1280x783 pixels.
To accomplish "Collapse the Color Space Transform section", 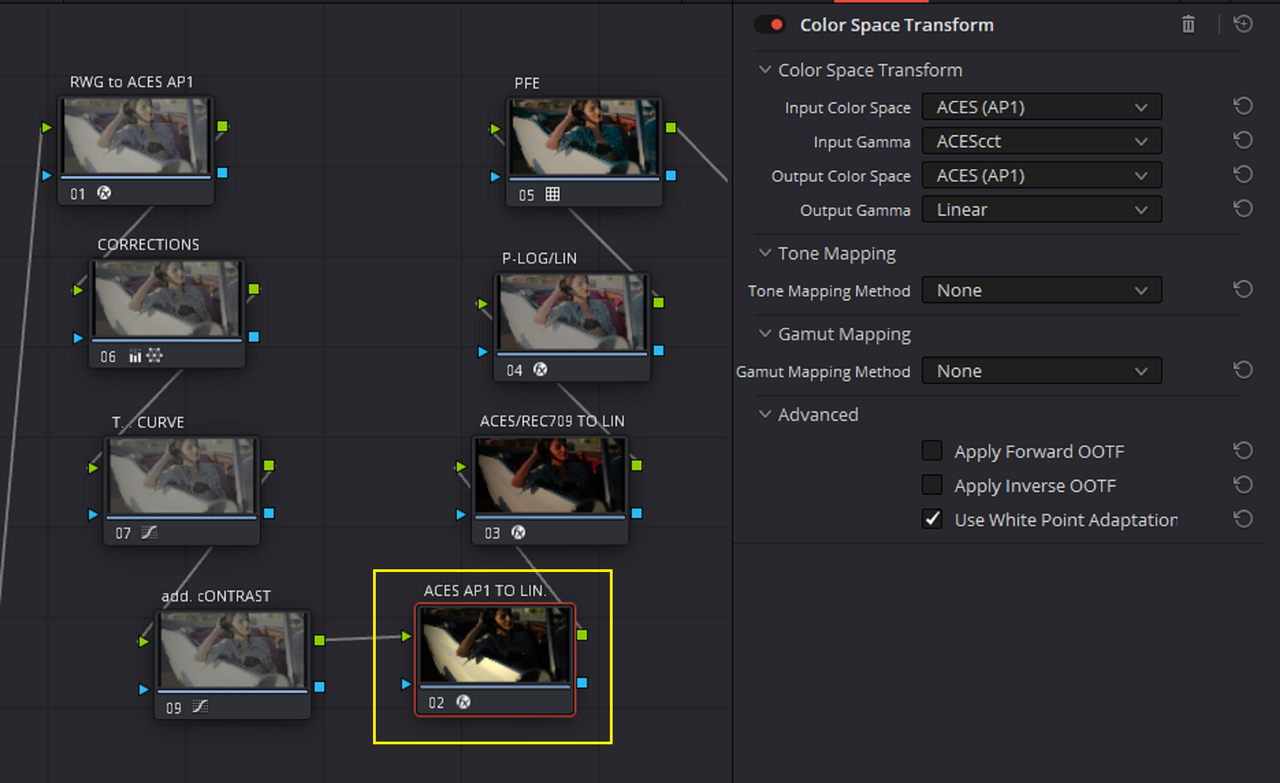I will click(x=765, y=70).
